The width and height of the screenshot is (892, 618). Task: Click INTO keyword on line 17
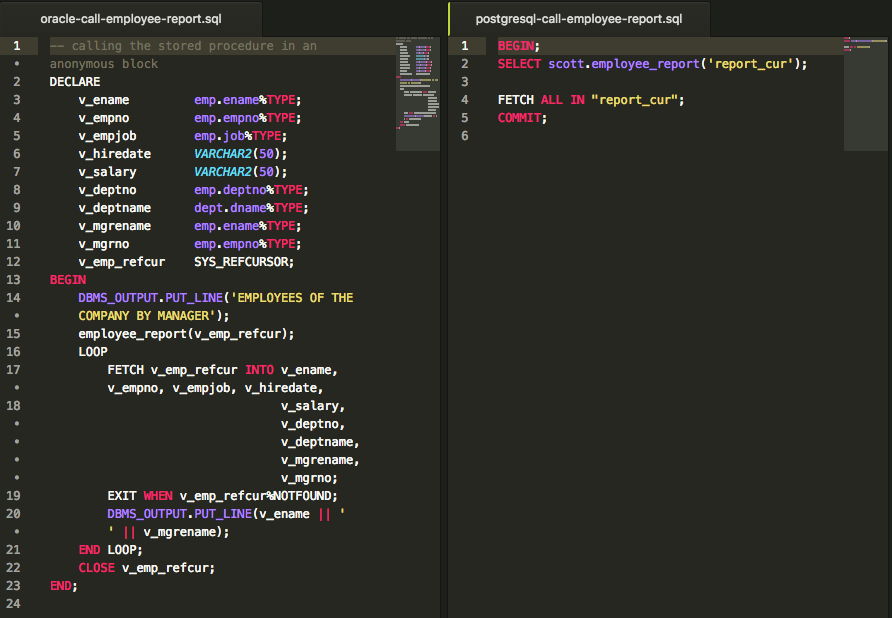259,370
